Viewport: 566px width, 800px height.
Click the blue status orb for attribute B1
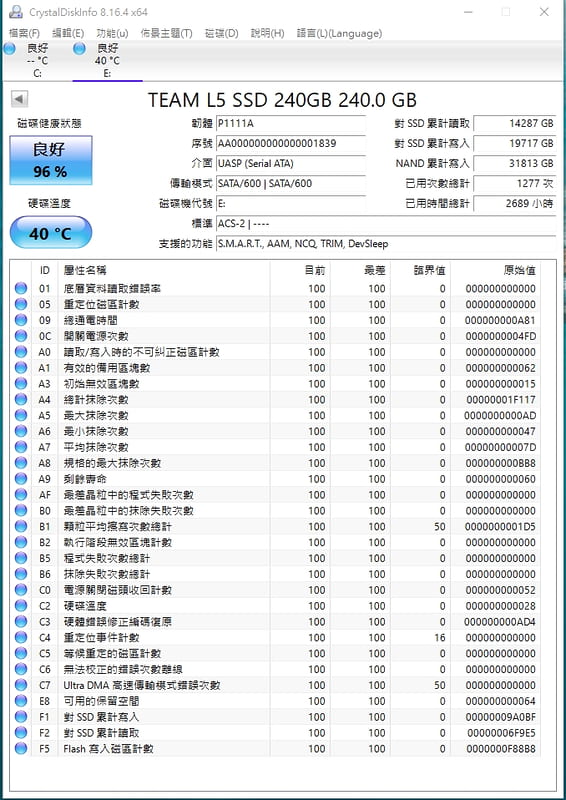pyautogui.click(x=21, y=527)
